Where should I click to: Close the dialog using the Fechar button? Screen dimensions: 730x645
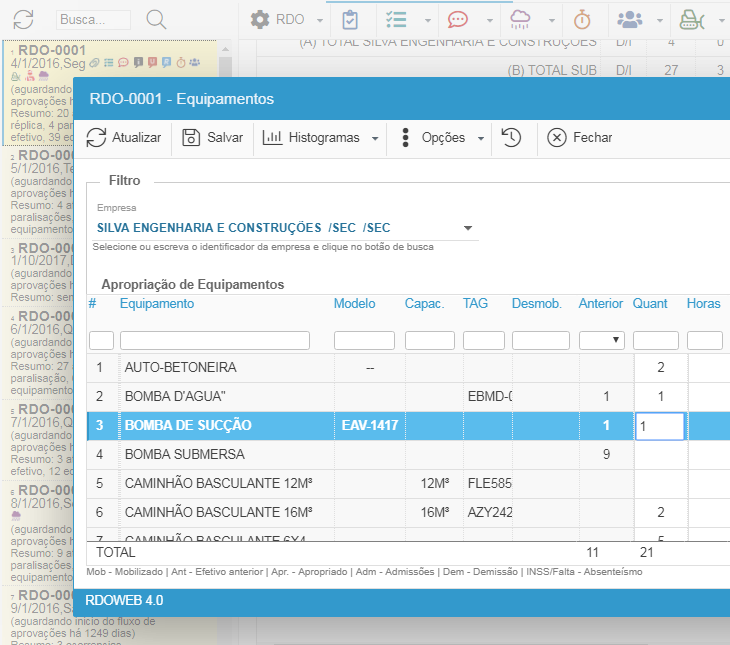580,138
